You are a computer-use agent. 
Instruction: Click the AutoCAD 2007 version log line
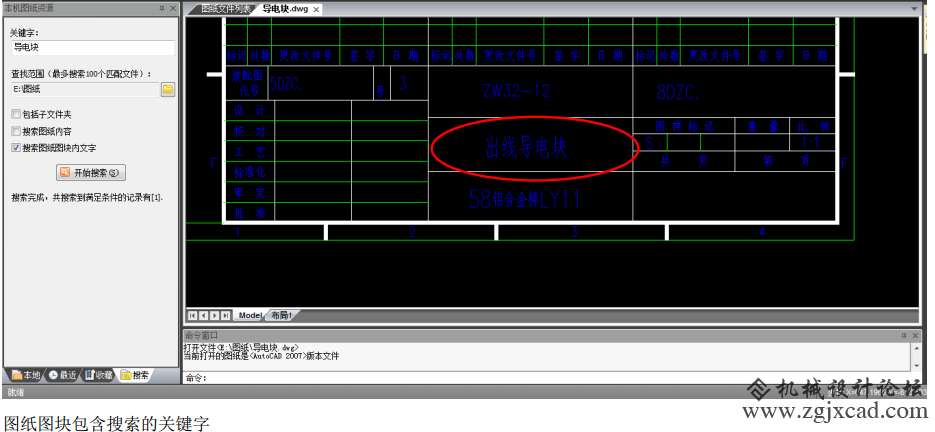[x=261, y=356]
